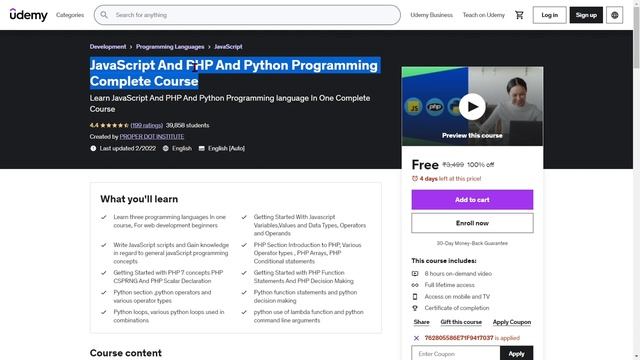Viewport: 640px width, 360px height.
Task: Click '30-Day Money-Back Guarantee' text
Action: (x=472, y=243)
